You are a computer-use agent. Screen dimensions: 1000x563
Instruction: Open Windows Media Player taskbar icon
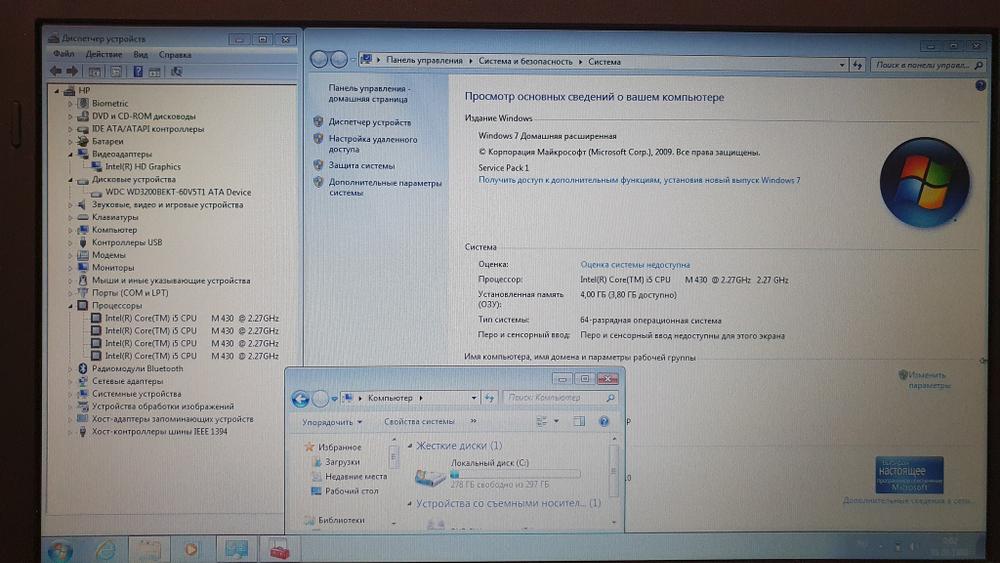pos(191,550)
